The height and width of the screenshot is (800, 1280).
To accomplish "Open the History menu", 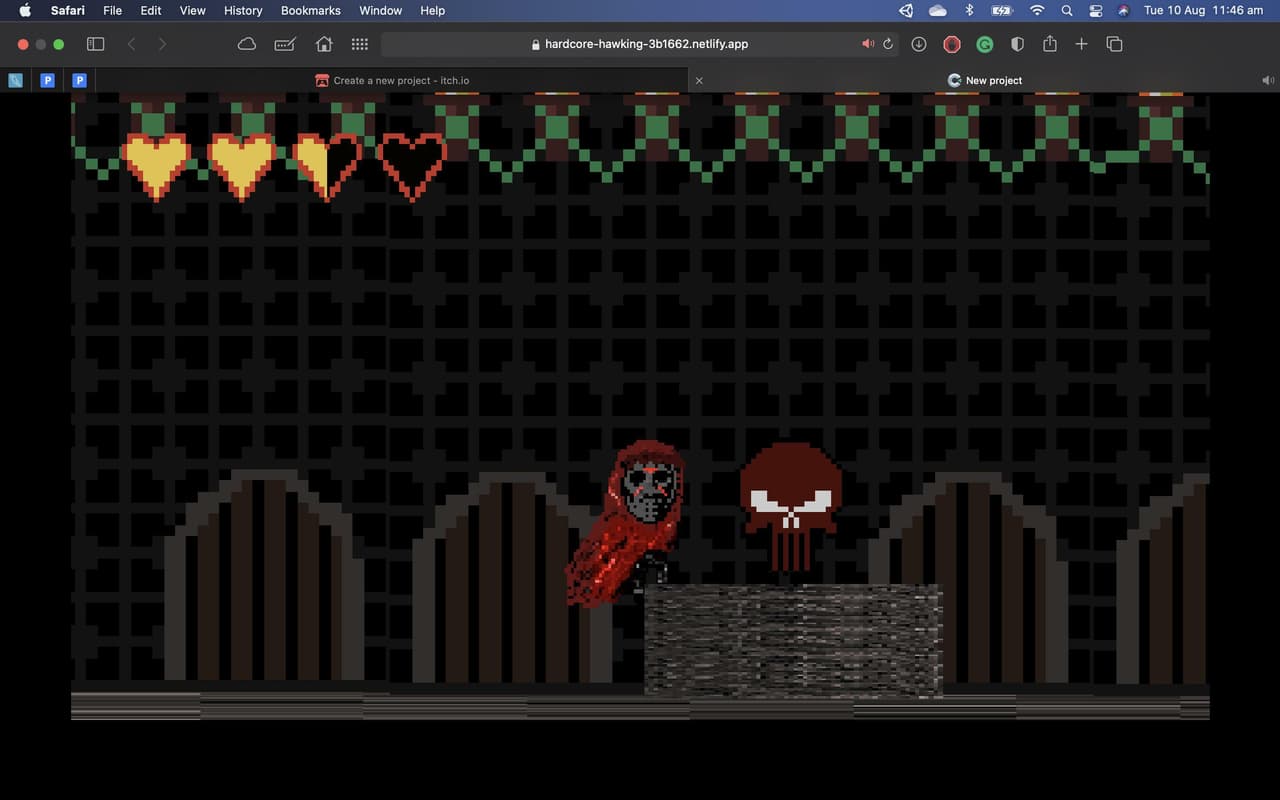I will (243, 10).
